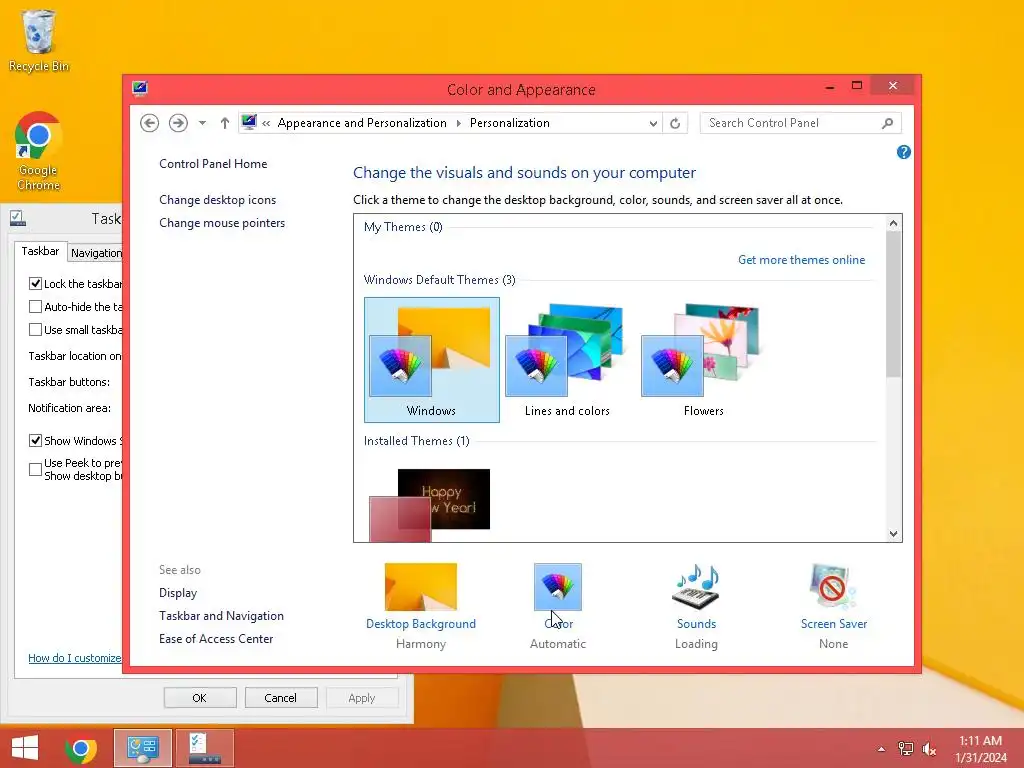Image resolution: width=1024 pixels, height=768 pixels.
Task: Click the Forward navigation arrow
Action: click(x=178, y=123)
